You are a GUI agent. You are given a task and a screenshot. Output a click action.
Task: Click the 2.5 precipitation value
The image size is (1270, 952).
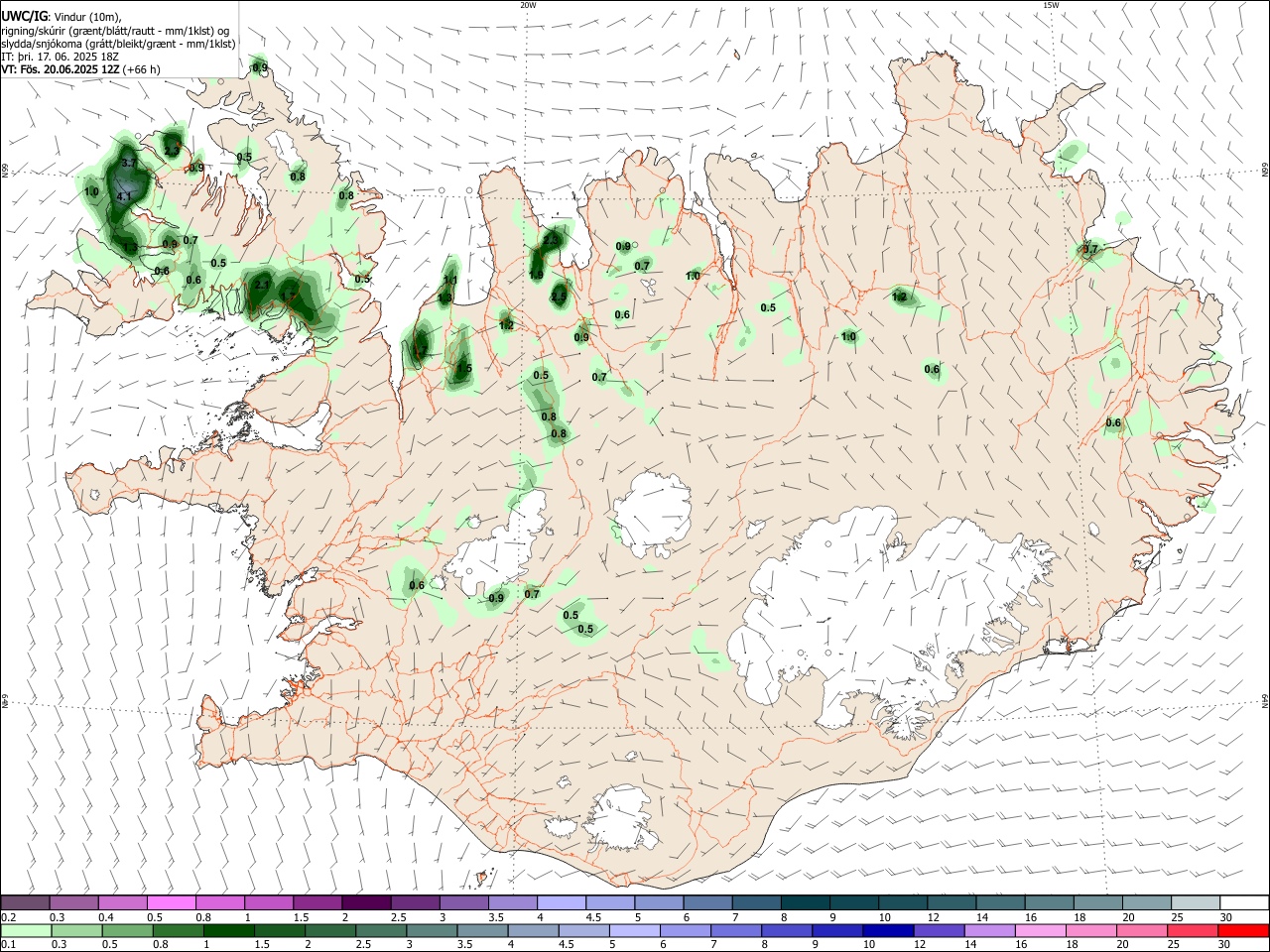click(559, 297)
